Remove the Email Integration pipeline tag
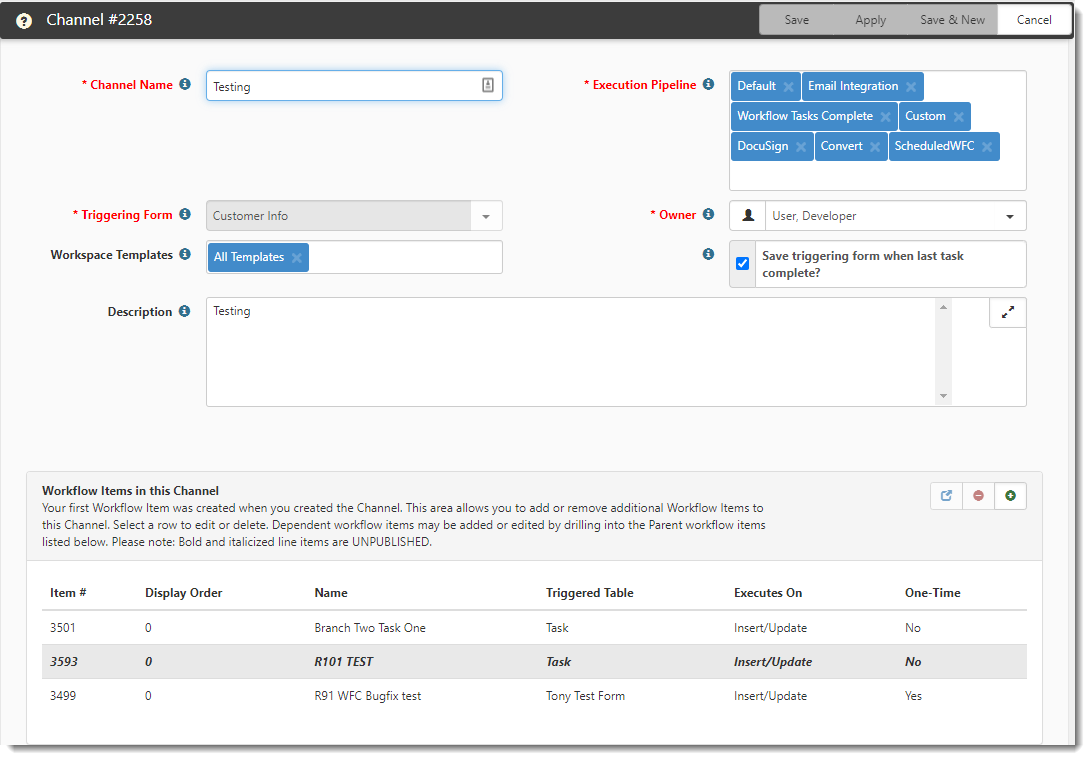Image resolution: width=1090 pixels, height=760 pixels. tap(911, 87)
